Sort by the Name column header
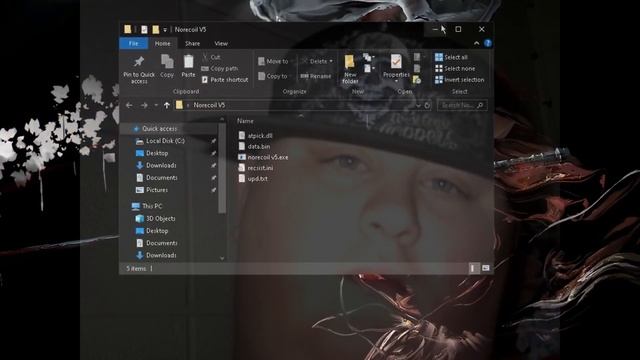640x360 pixels. 245,121
